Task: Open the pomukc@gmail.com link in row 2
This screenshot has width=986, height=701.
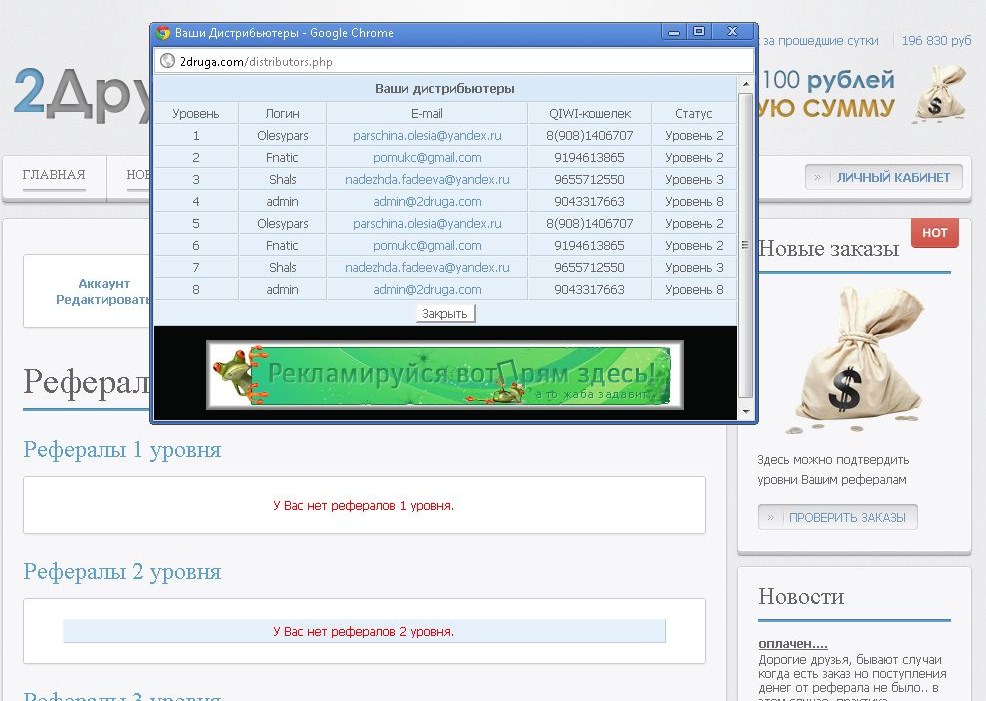Action: [427, 157]
